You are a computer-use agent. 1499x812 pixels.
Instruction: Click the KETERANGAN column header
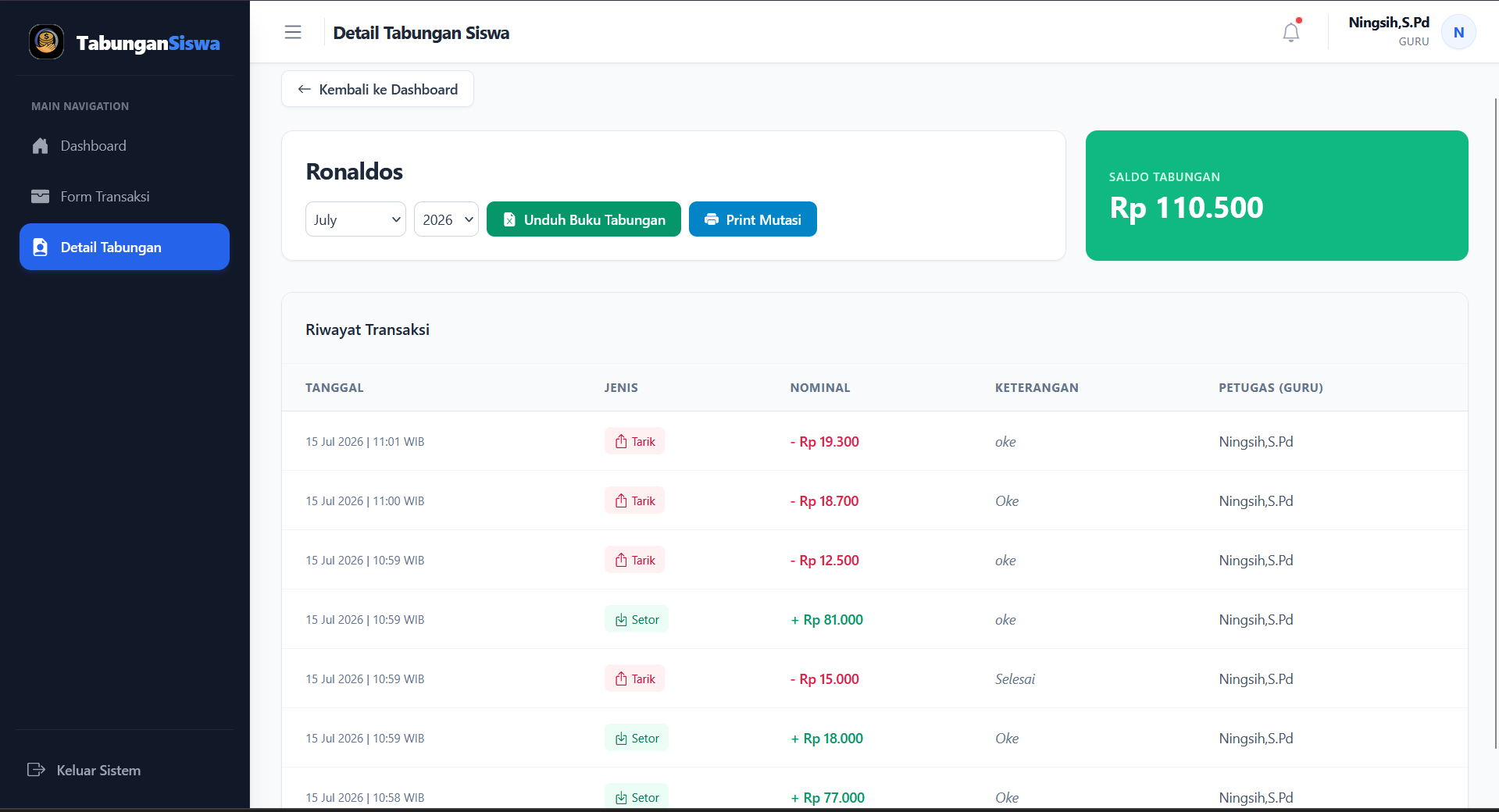tap(1037, 387)
